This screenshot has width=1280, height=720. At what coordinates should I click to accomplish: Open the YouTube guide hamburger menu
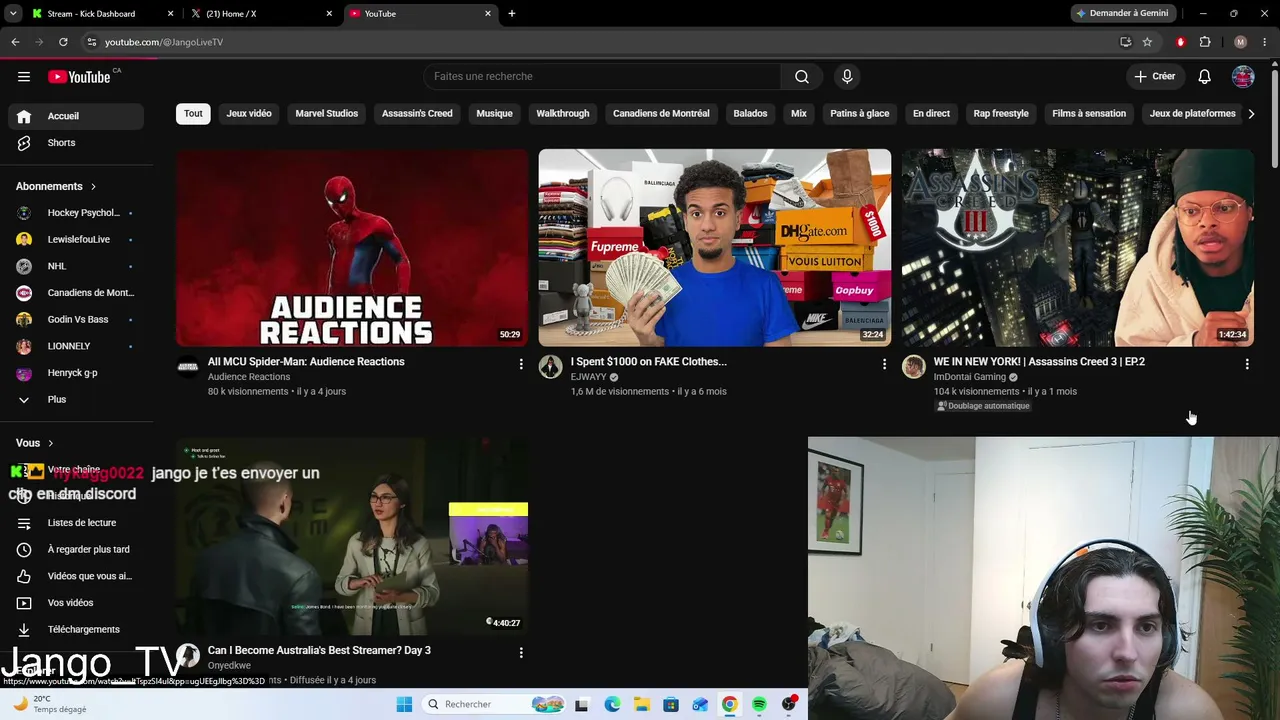[24, 77]
